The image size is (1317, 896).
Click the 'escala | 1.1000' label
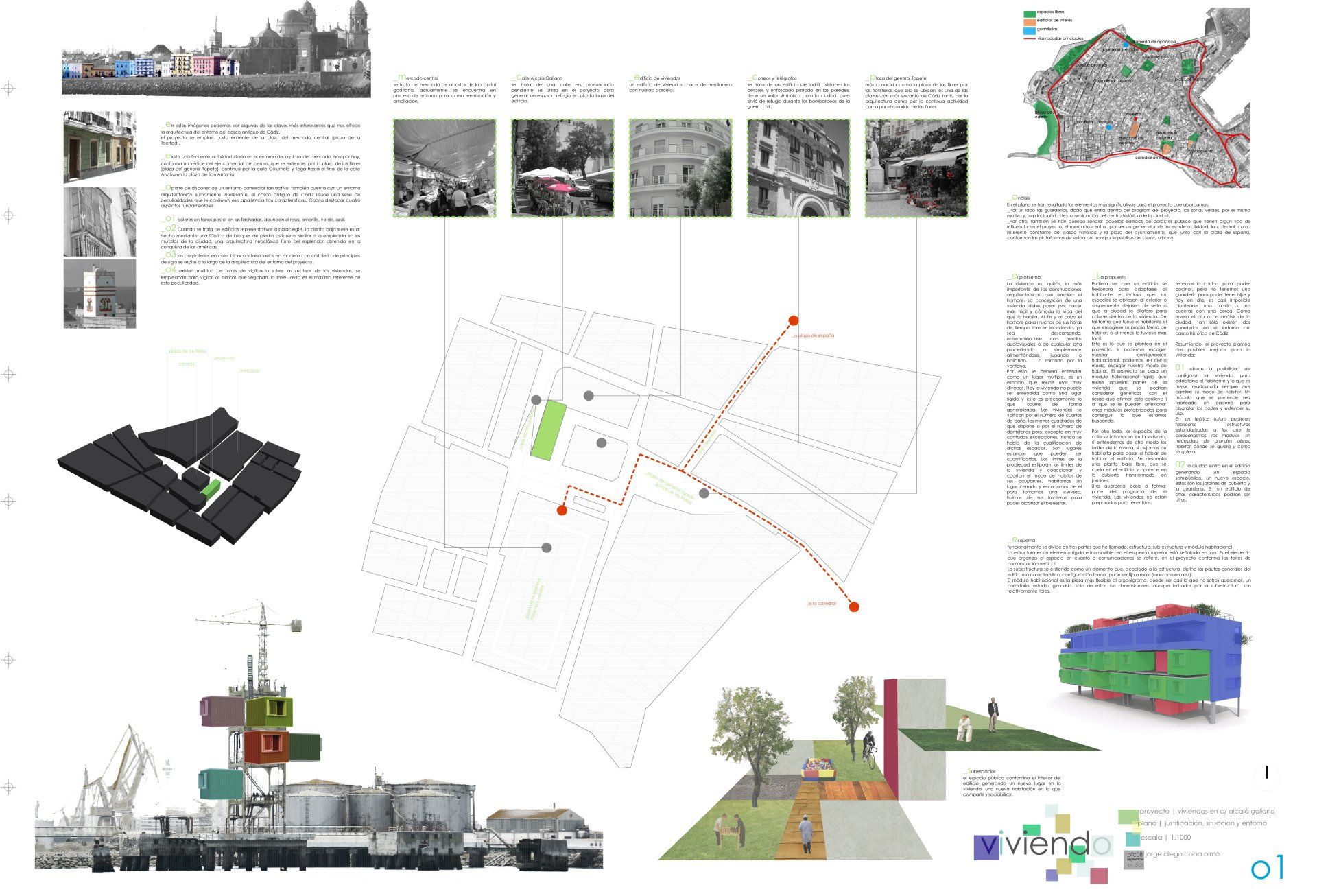[1165, 838]
